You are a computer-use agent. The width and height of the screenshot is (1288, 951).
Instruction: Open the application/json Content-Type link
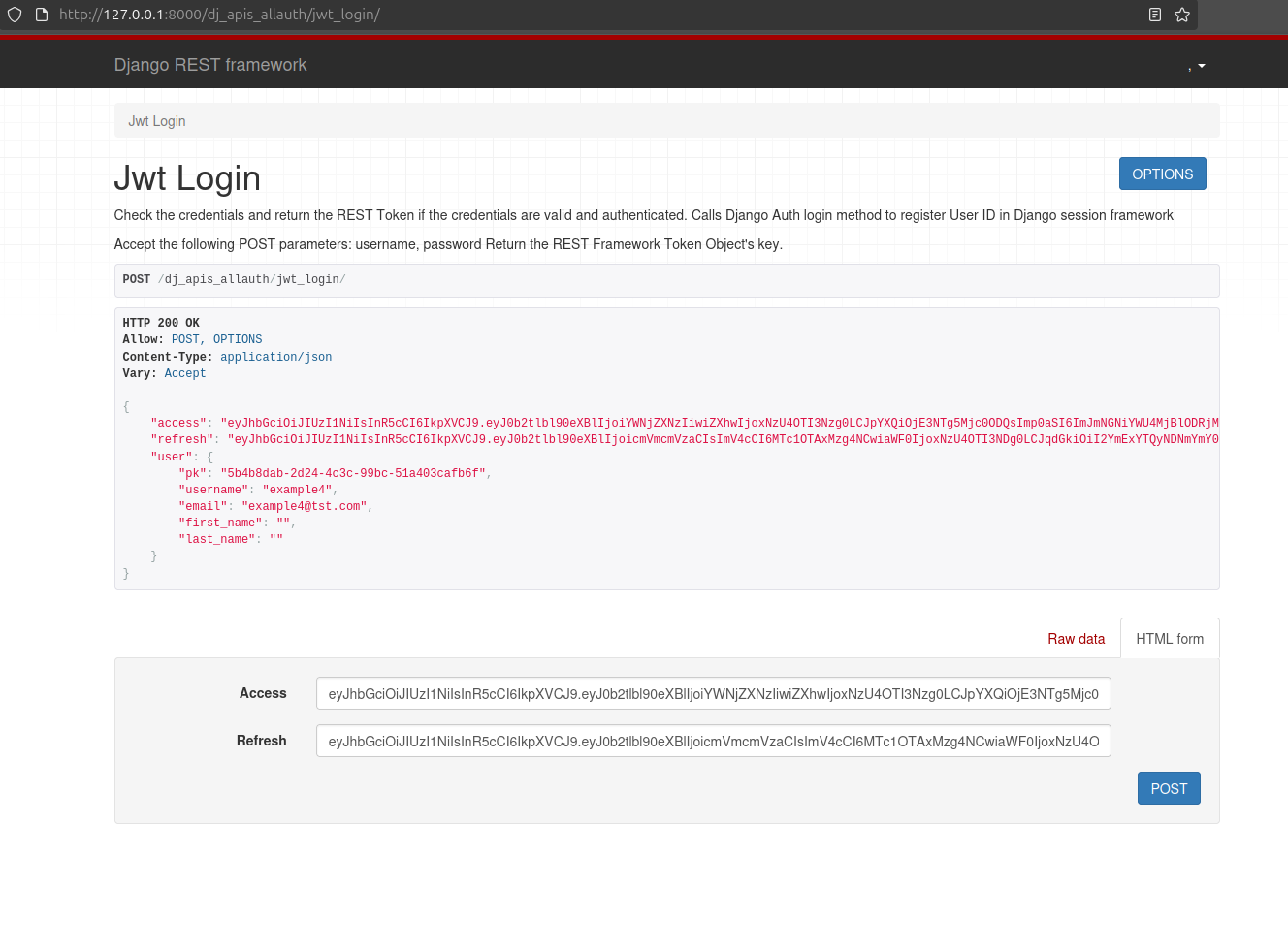tap(275, 357)
